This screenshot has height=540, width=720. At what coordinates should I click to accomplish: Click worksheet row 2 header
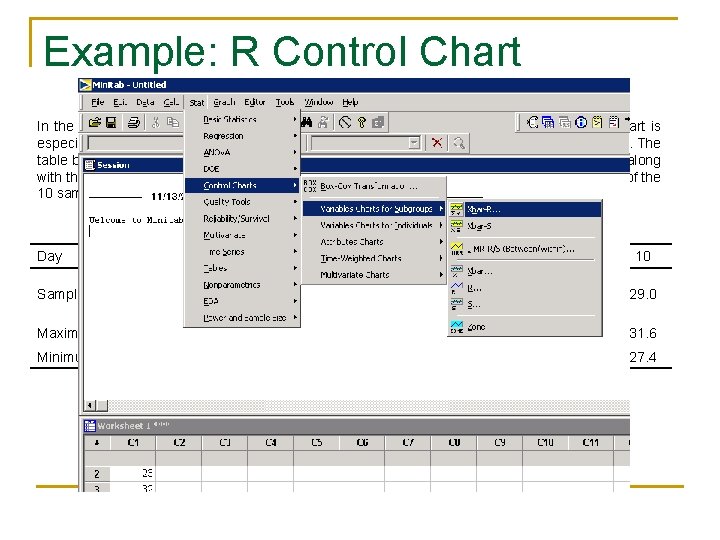[x=97, y=474]
